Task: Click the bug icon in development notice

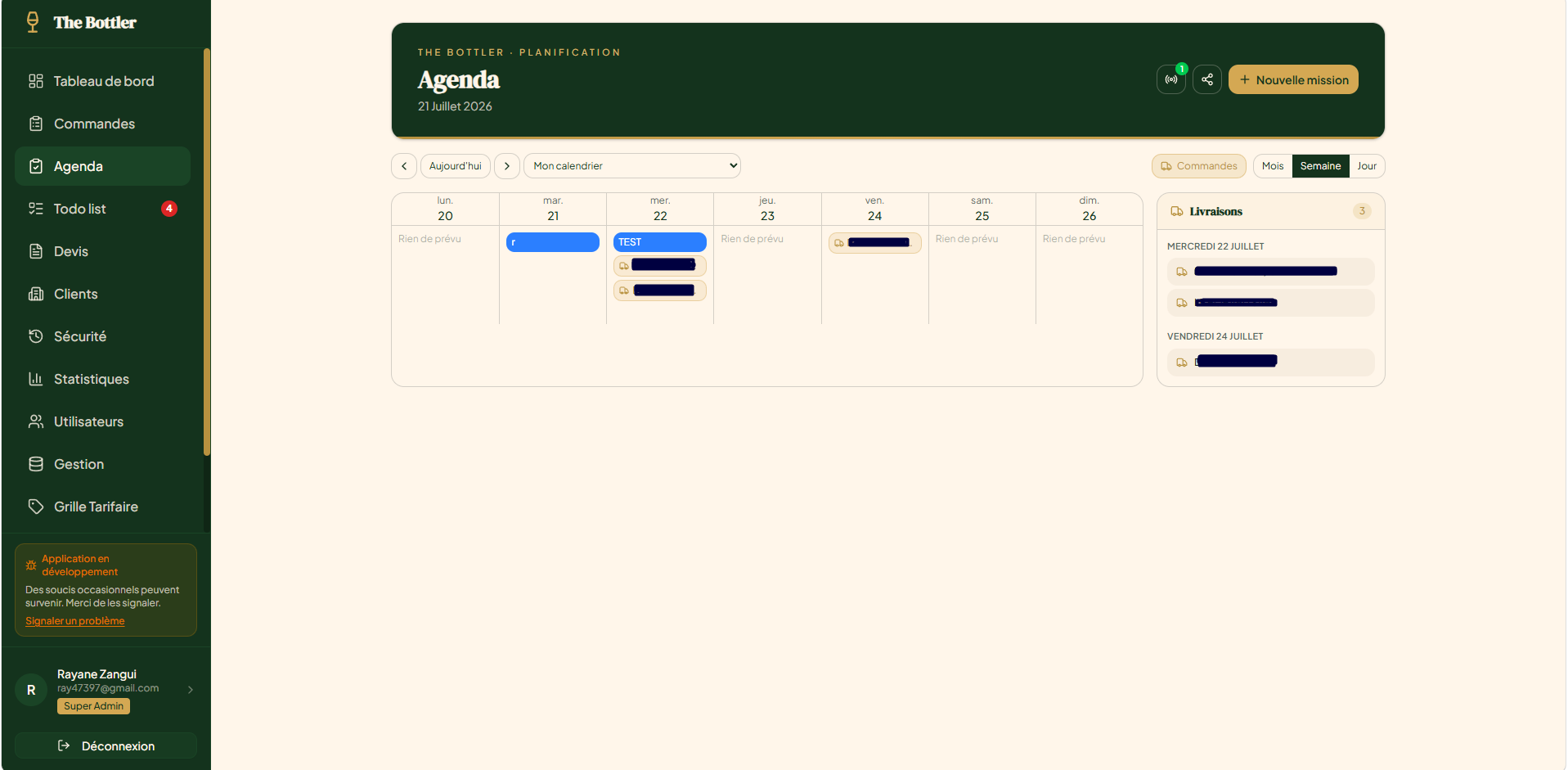Action: click(x=31, y=565)
